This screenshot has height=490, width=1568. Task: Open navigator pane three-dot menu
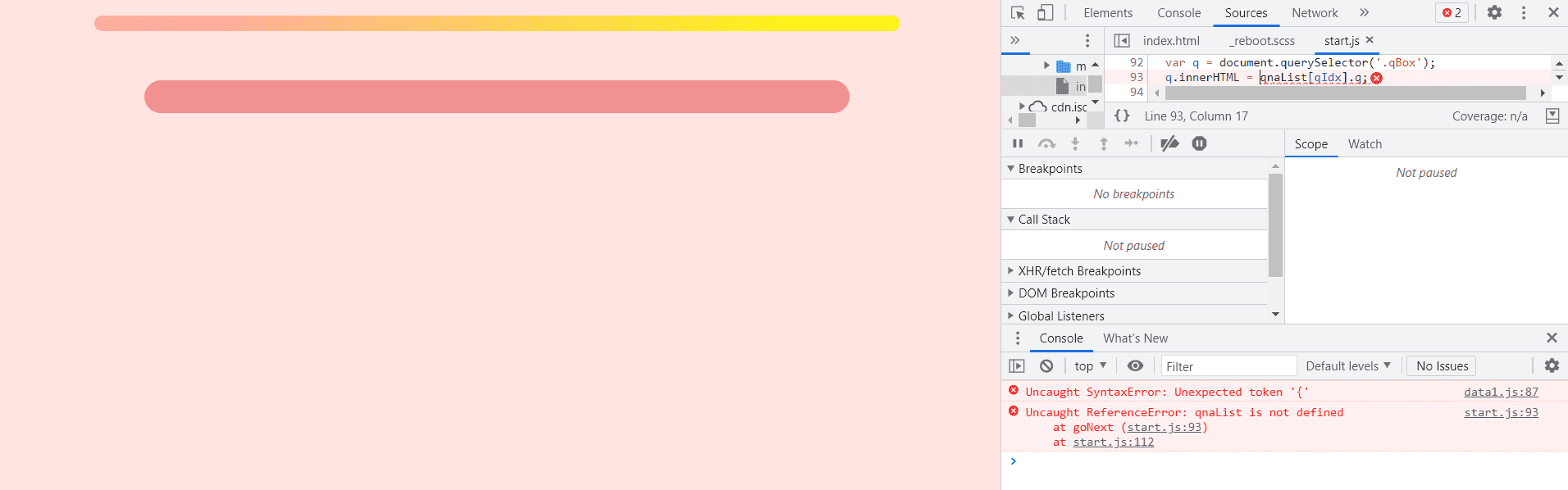click(x=1087, y=40)
